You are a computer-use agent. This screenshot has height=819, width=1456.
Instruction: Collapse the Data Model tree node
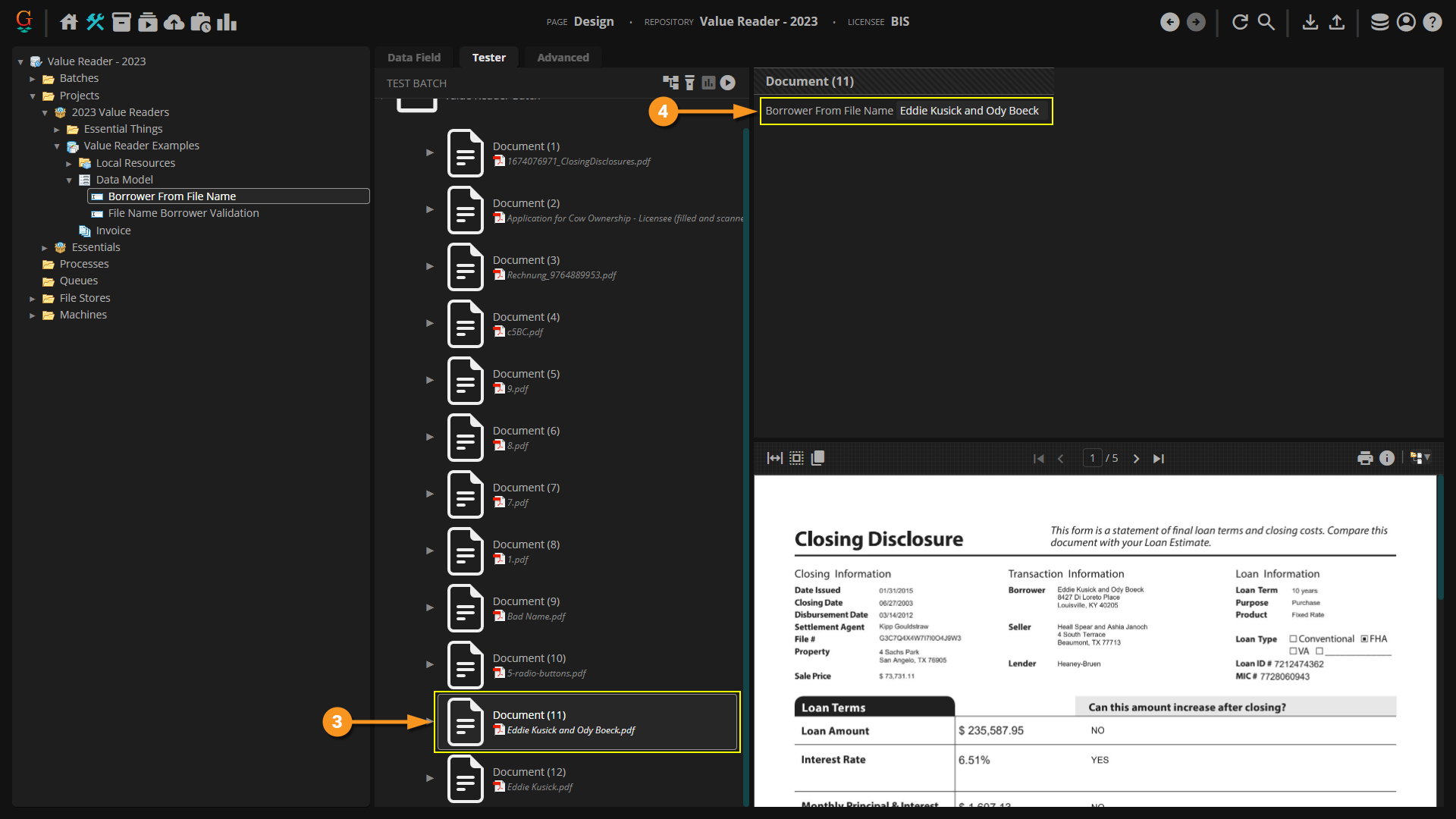click(x=69, y=180)
